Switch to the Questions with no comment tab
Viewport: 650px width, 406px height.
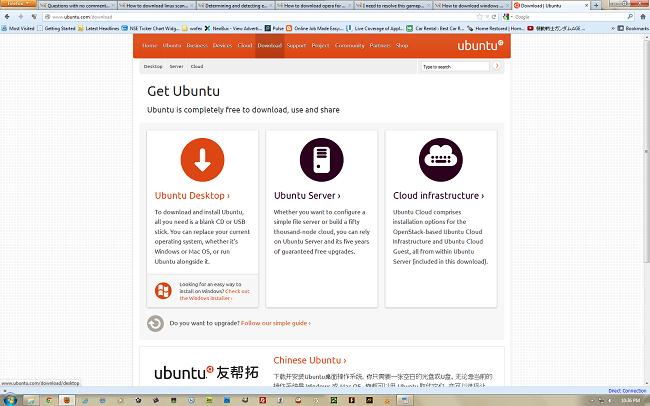78,5
